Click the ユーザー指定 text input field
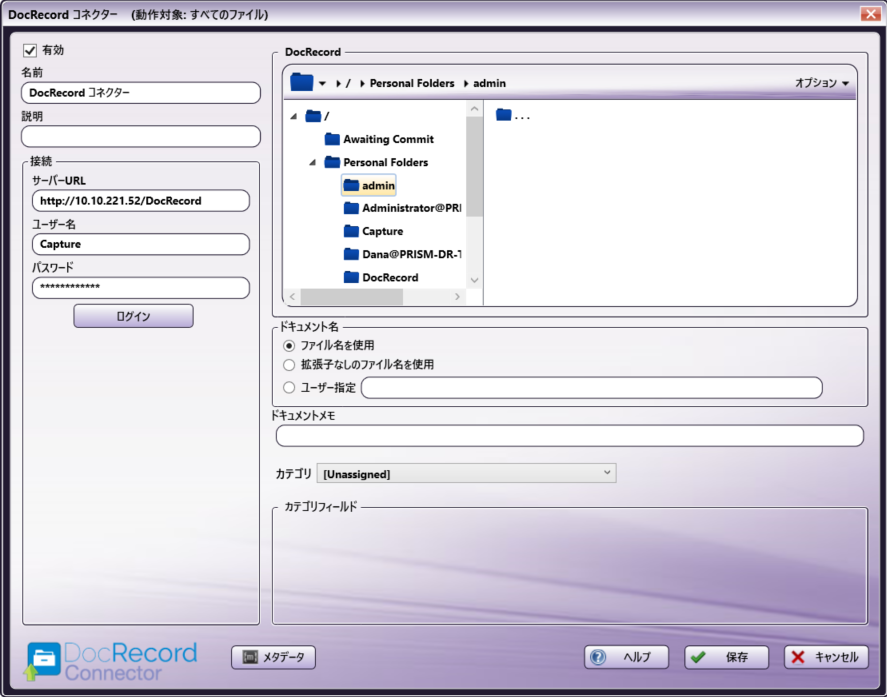The image size is (887, 697). coord(592,388)
